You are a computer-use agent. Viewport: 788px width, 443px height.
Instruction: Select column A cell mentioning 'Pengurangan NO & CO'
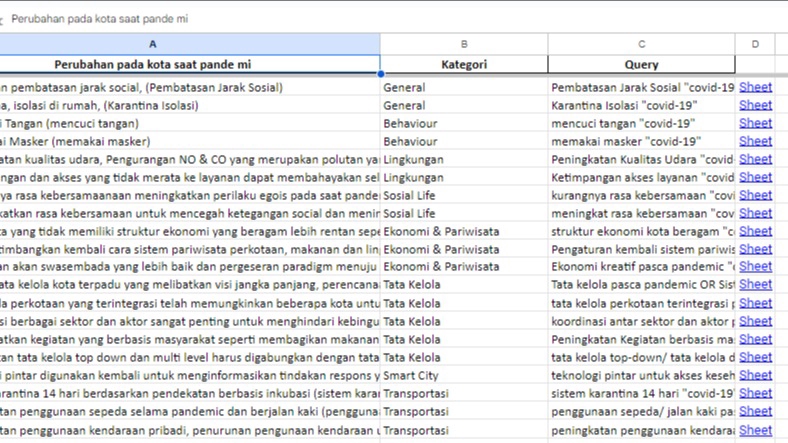click(190, 160)
